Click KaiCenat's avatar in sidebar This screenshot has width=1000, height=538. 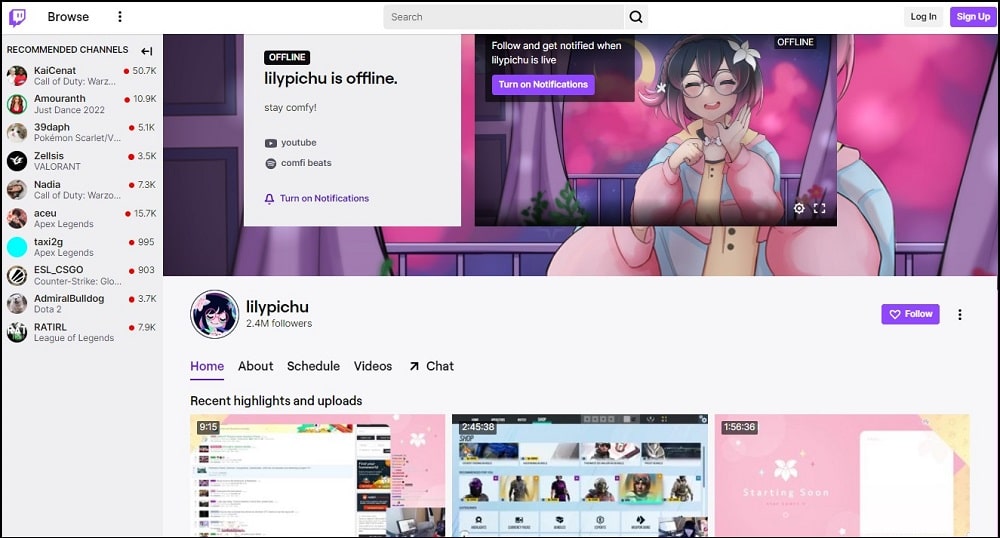[x=17, y=76]
